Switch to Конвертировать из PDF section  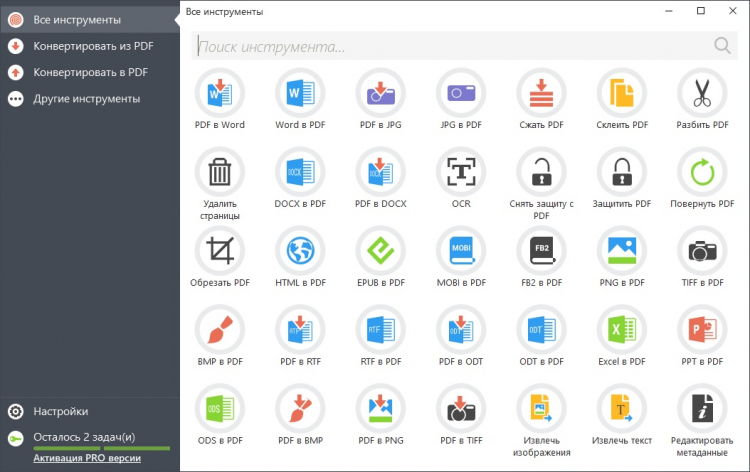[90, 46]
